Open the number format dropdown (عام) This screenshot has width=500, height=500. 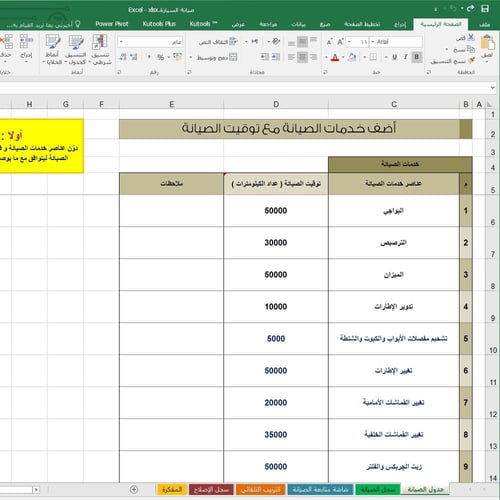[121, 42]
